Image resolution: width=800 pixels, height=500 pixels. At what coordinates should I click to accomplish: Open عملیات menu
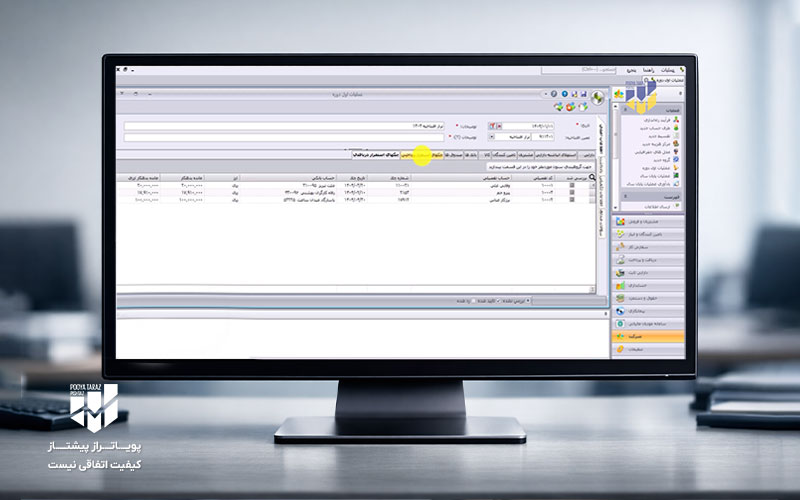[667, 70]
